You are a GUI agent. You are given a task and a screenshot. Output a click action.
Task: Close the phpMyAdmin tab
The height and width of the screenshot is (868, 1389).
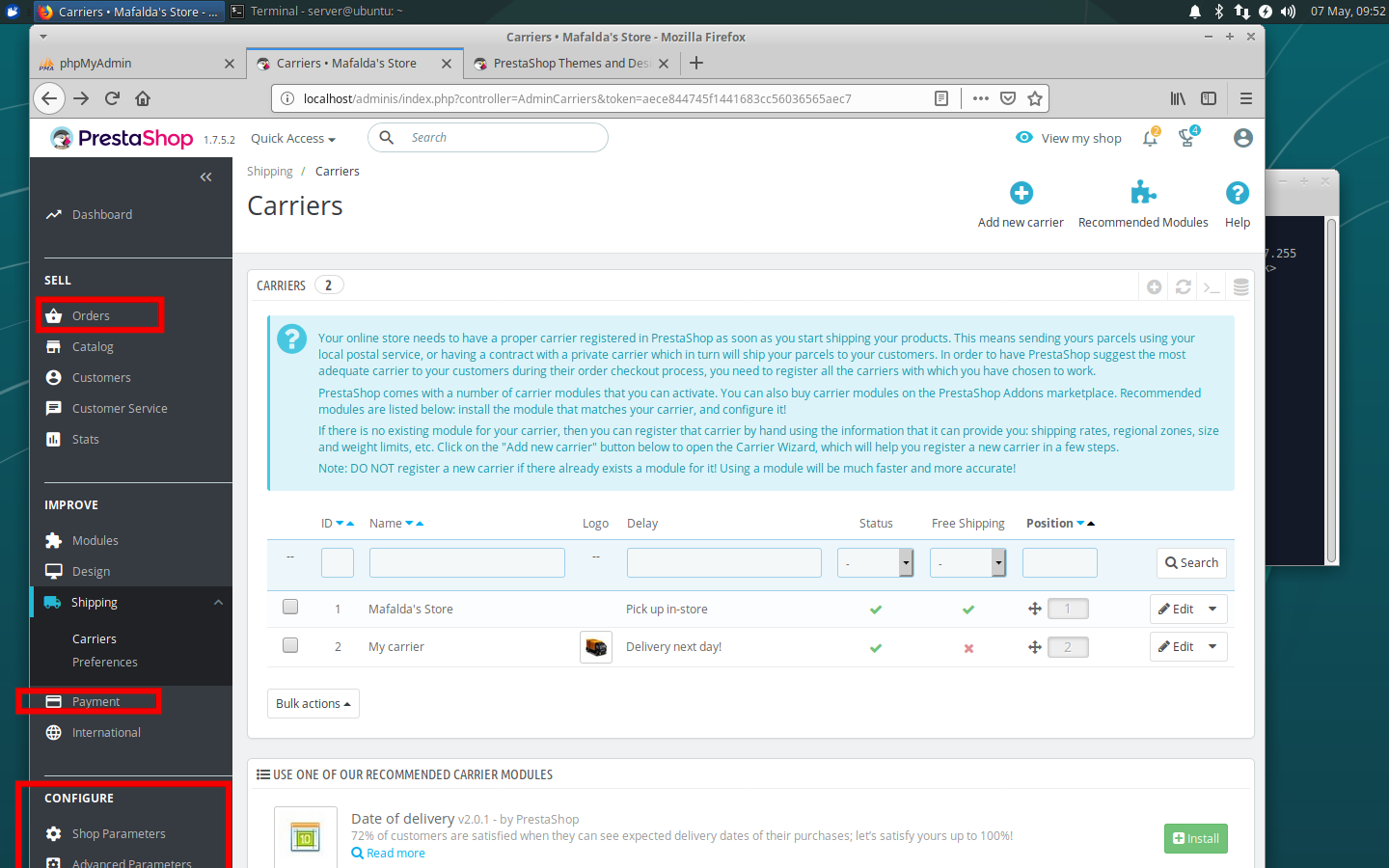(229, 64)
